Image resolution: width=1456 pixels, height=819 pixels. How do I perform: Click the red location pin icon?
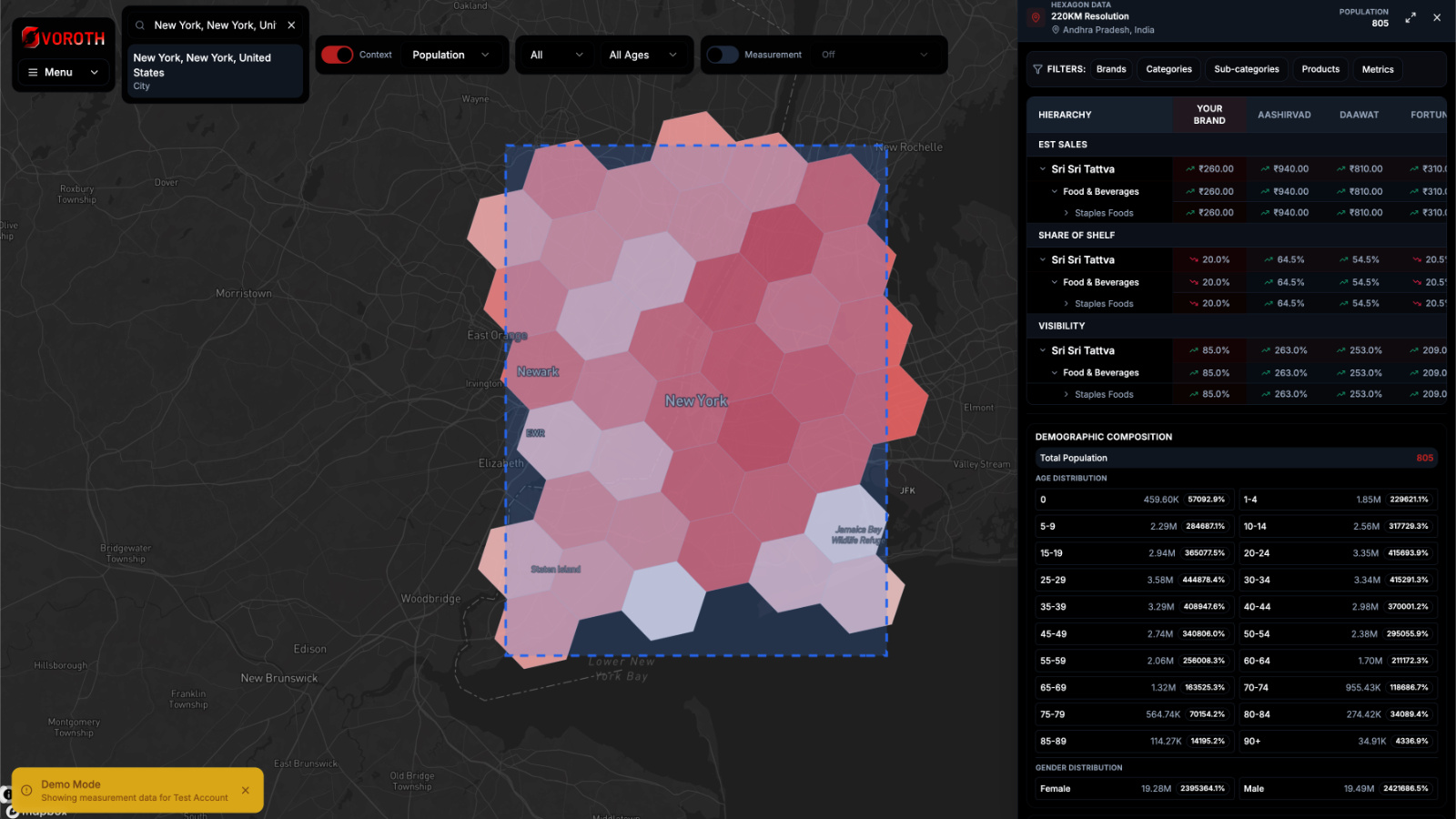(1036, 17)
